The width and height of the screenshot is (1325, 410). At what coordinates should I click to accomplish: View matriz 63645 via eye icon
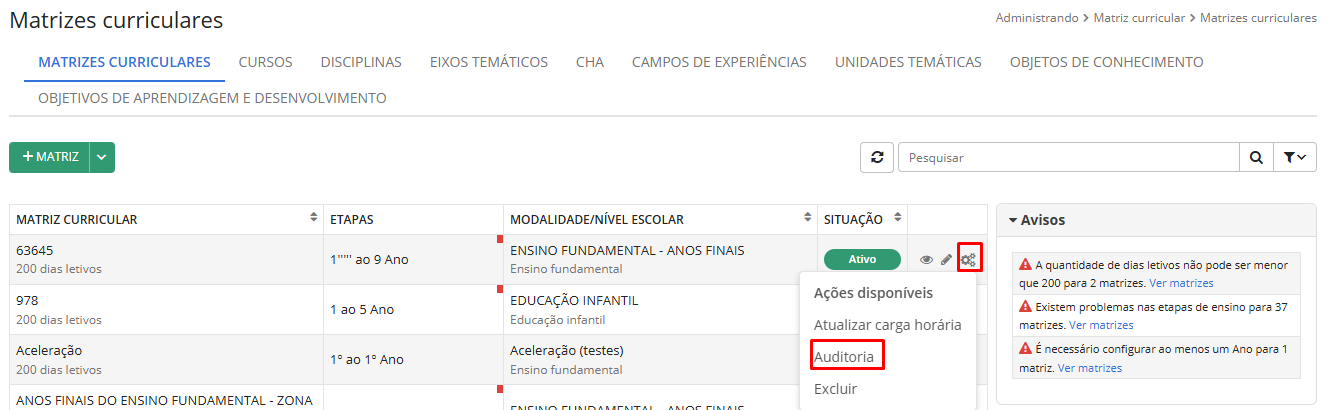[x=926, y=260]
